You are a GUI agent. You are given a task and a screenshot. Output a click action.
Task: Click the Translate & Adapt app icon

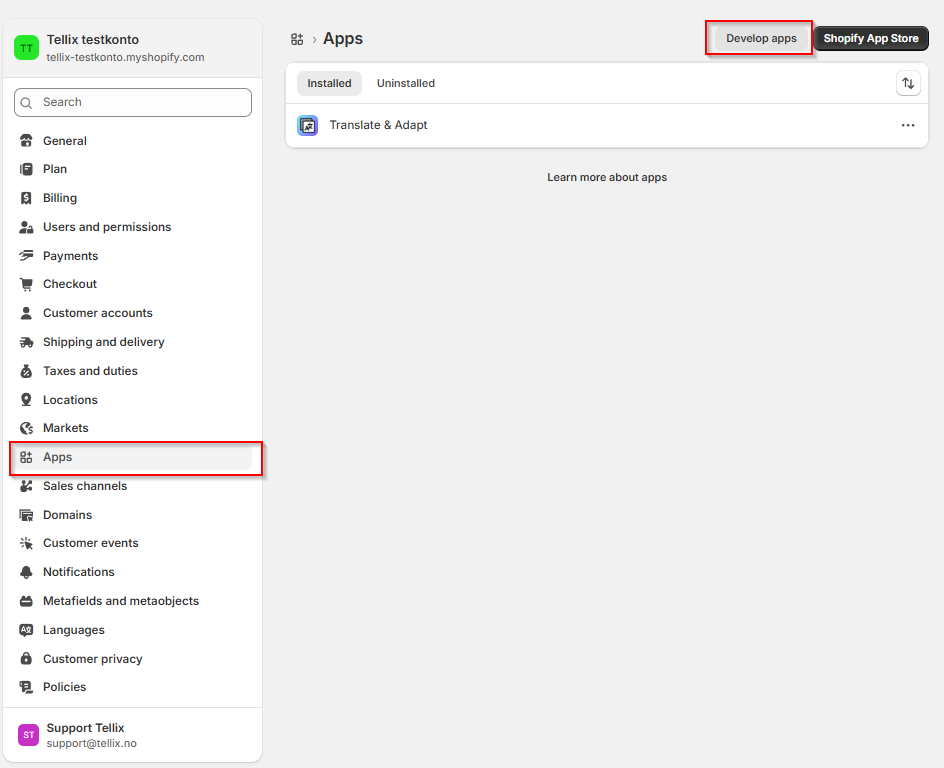[x=308, y=126]
